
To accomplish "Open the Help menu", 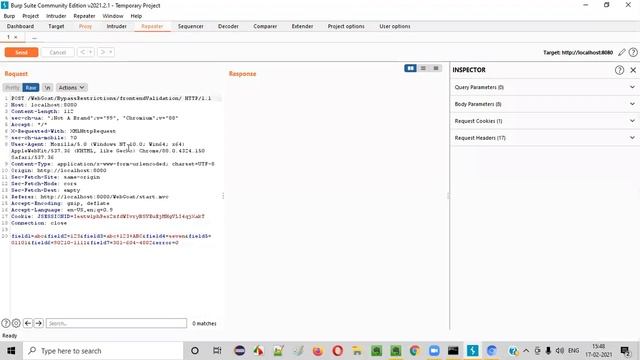I will click(136, 16).
